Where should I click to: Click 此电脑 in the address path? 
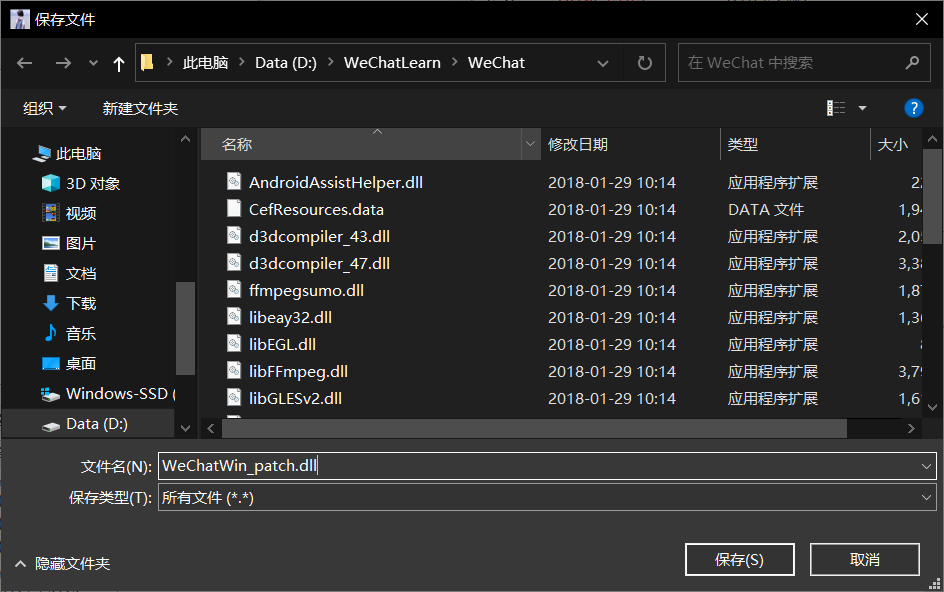coord(205,63)
